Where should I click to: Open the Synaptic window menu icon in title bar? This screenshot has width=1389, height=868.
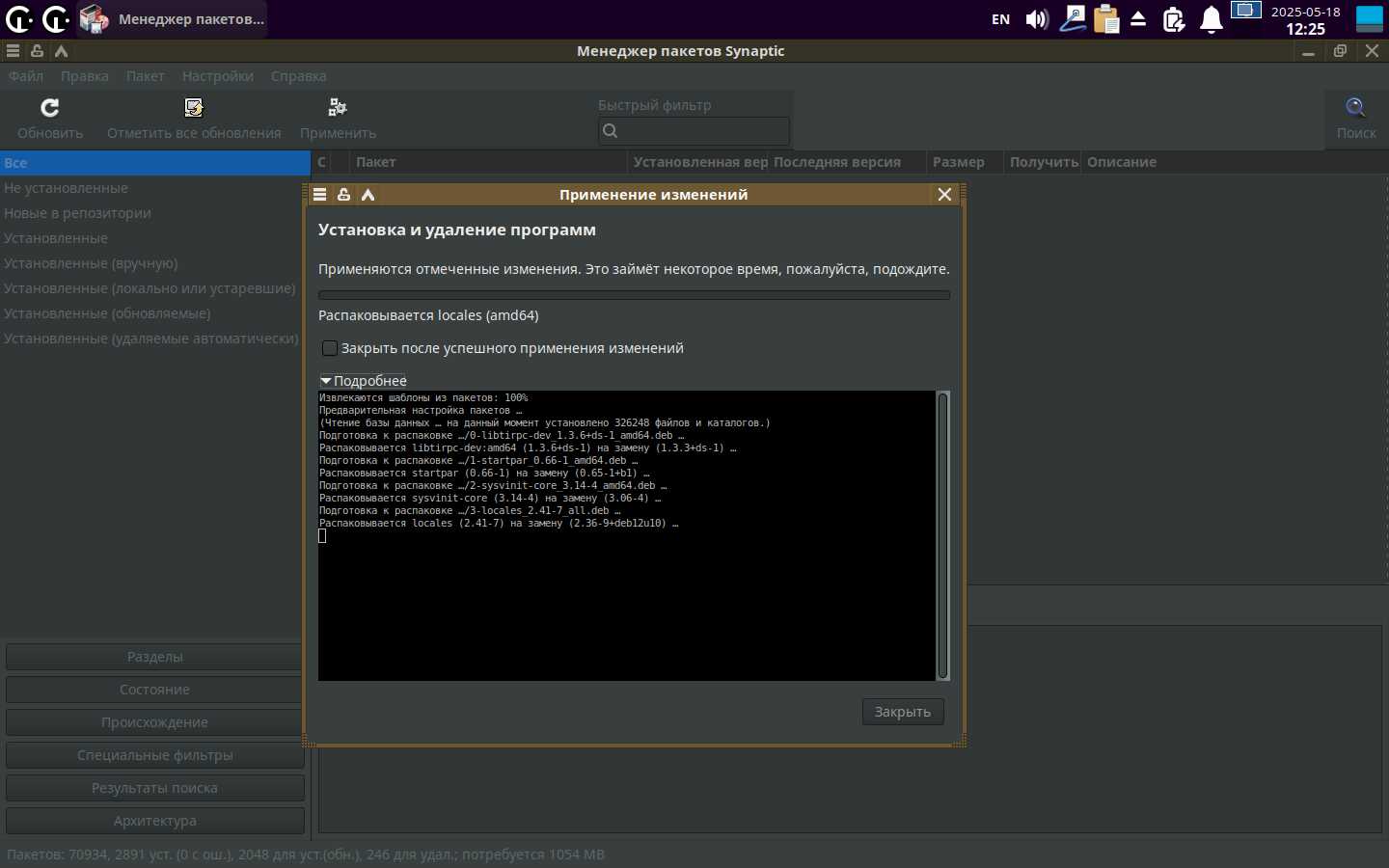click(13, 51)
